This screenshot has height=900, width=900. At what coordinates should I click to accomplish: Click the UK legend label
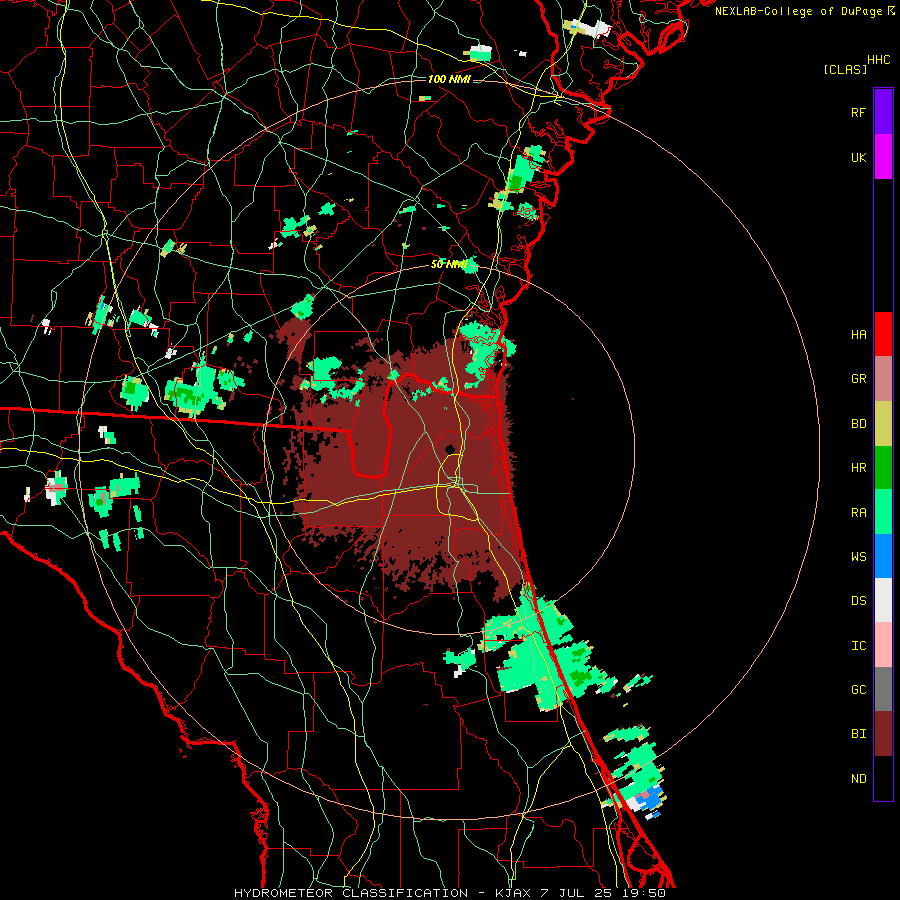tap(858, 157)
